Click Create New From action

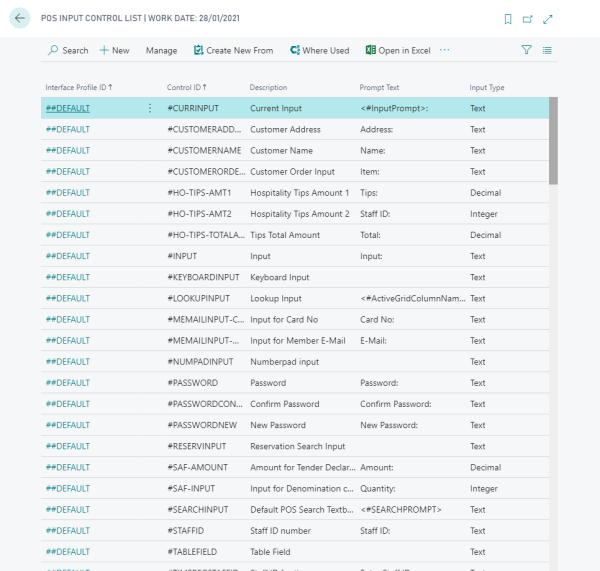click(233, 50)
